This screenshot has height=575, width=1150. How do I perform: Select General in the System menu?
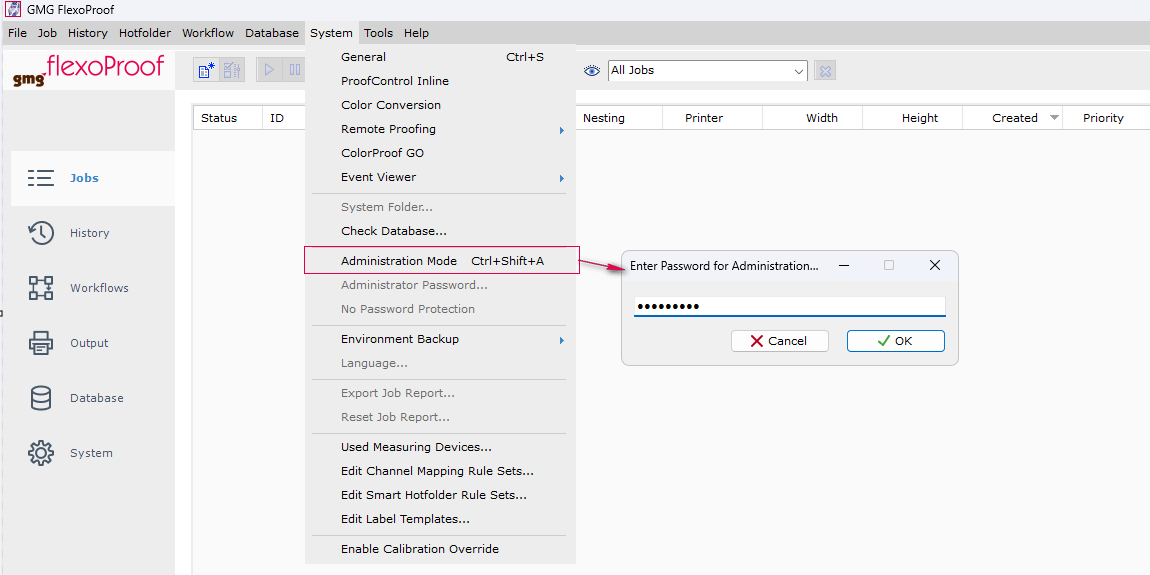click(441, 57)
